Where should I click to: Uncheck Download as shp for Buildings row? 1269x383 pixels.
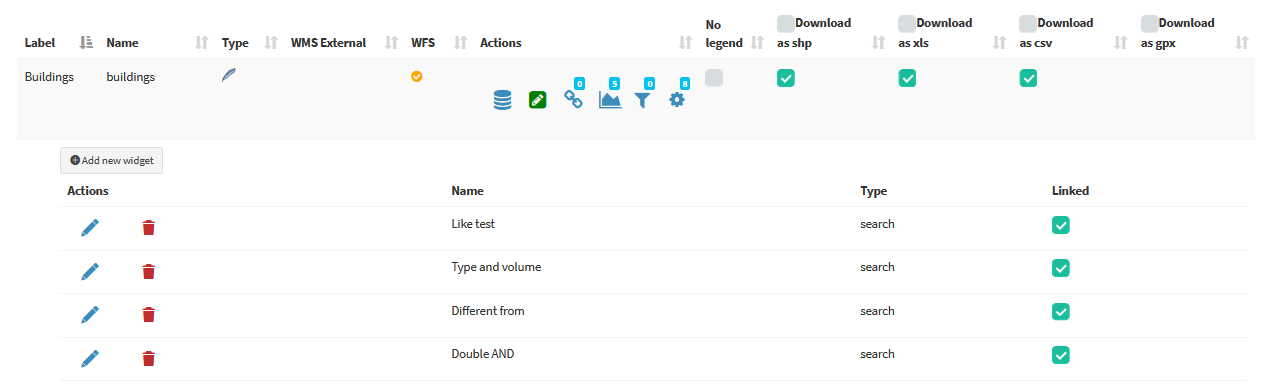click(786, 78)
